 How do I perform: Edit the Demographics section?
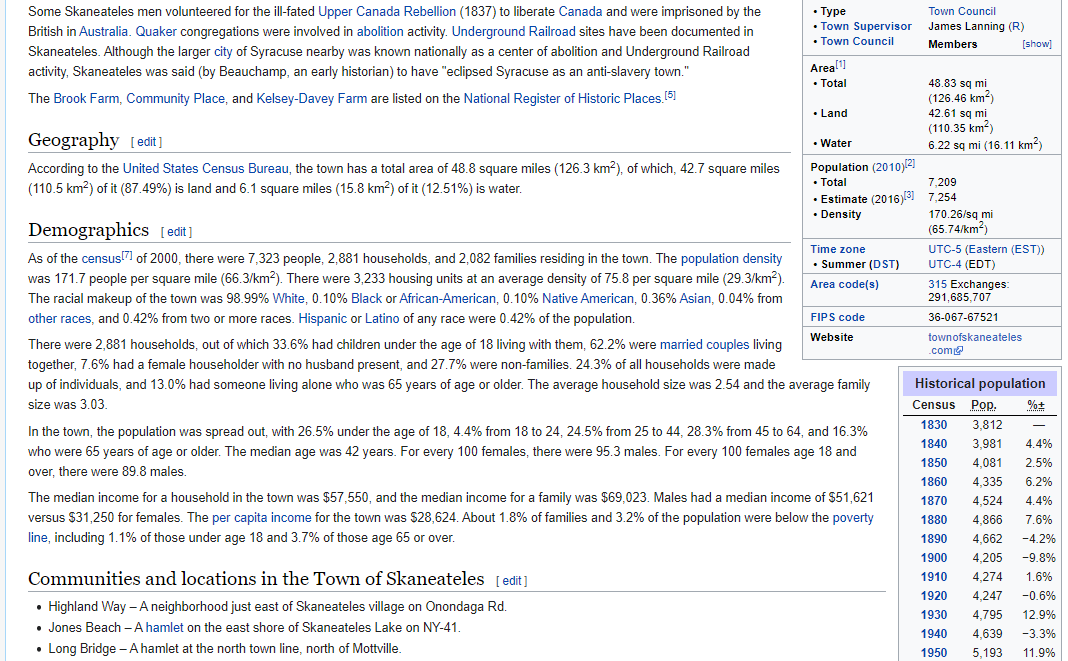tap(176, 232)
